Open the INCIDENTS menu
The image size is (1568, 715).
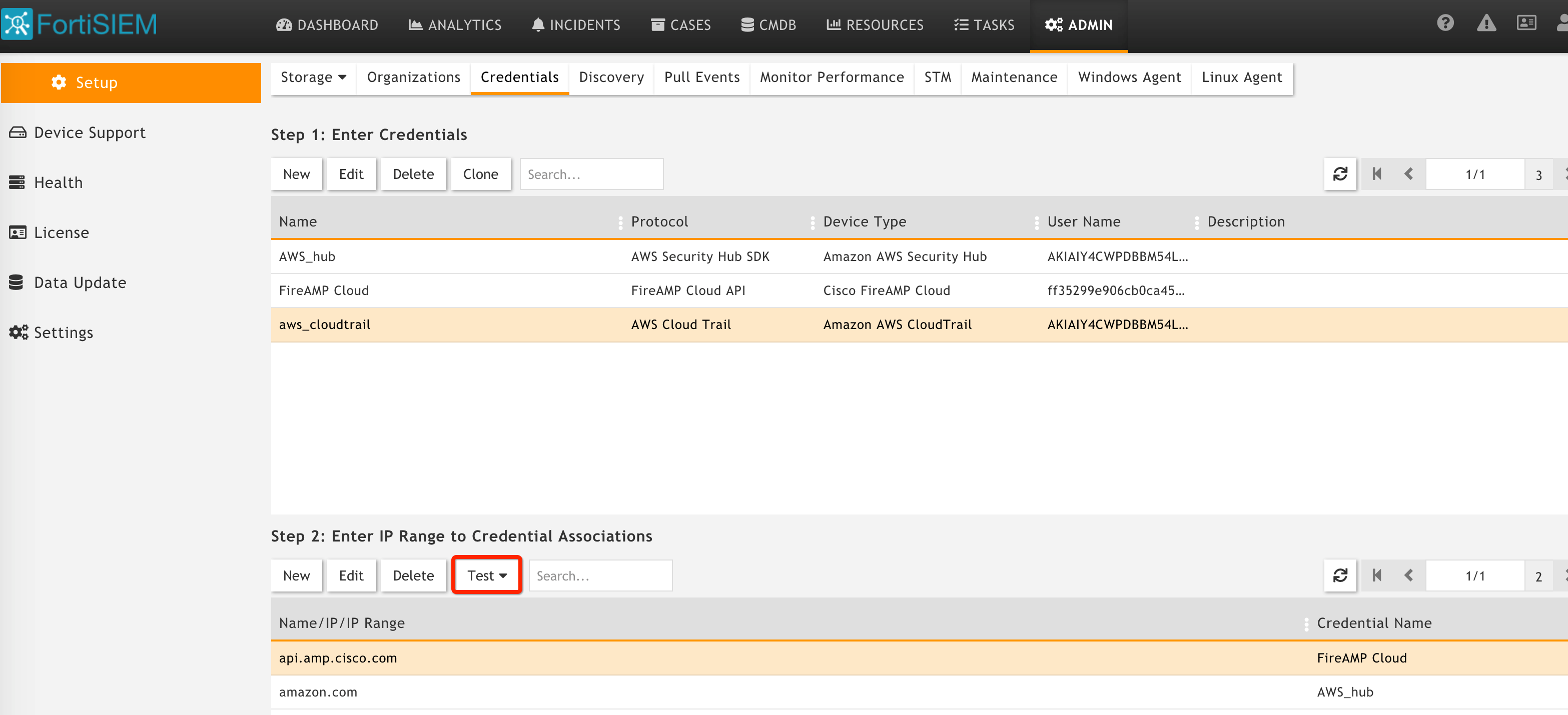(x=576, y=25)
